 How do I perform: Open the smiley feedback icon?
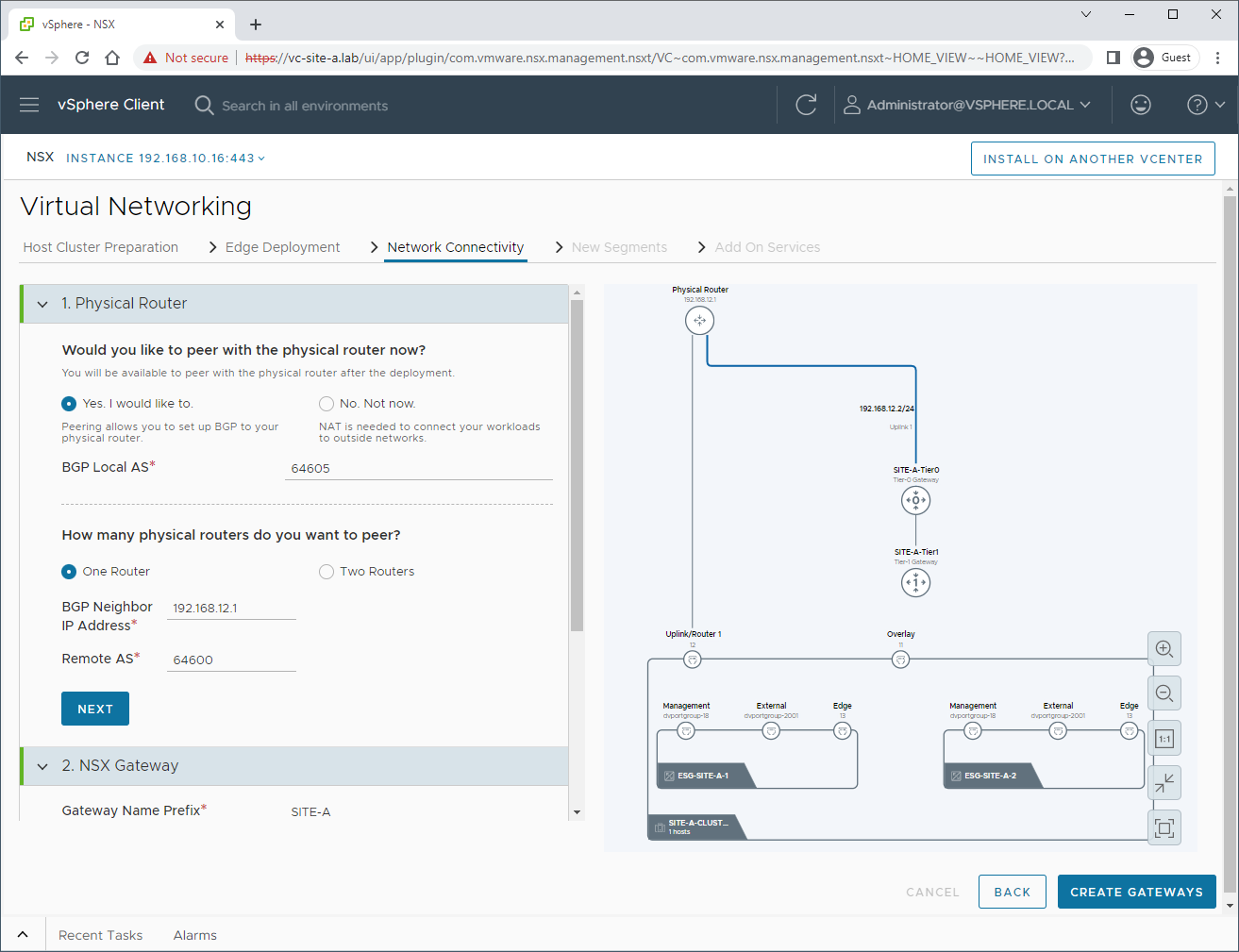[x=1141, y=105]
